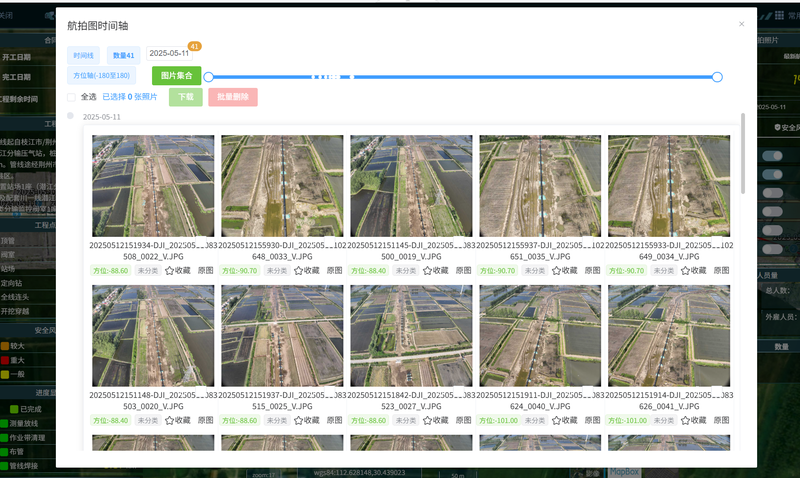Click a tick mark cluster on the slider track
This screenshot has height=478, width=800.
[x=332, y=77]
